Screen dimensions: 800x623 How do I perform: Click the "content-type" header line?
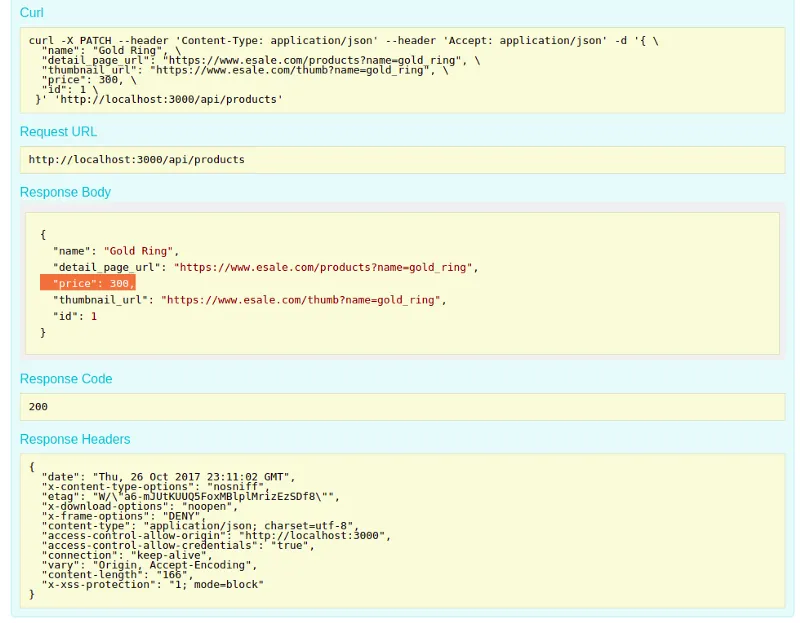pos(201,526)
